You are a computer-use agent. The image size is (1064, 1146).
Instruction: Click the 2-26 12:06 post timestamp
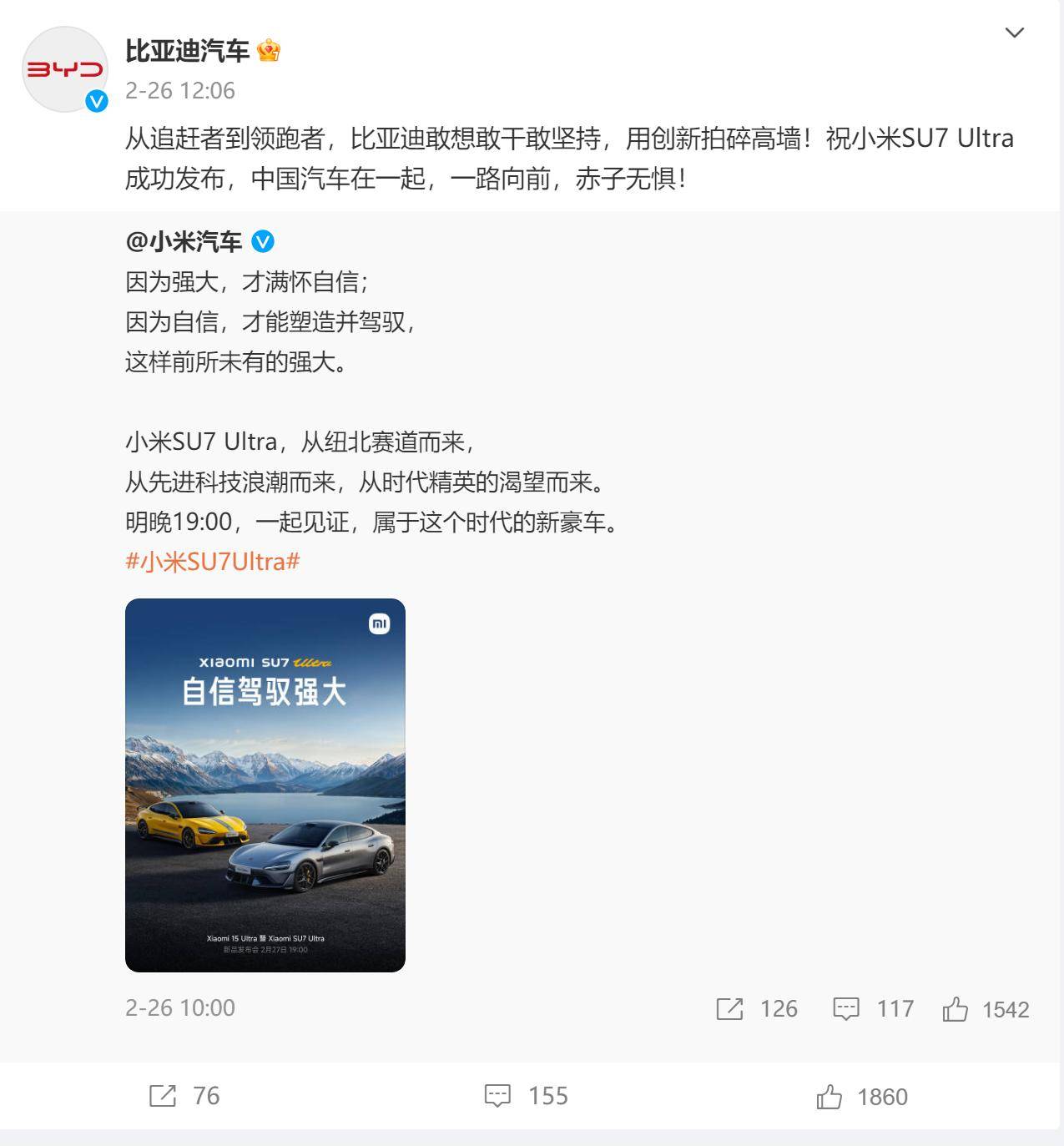[180, 90]
